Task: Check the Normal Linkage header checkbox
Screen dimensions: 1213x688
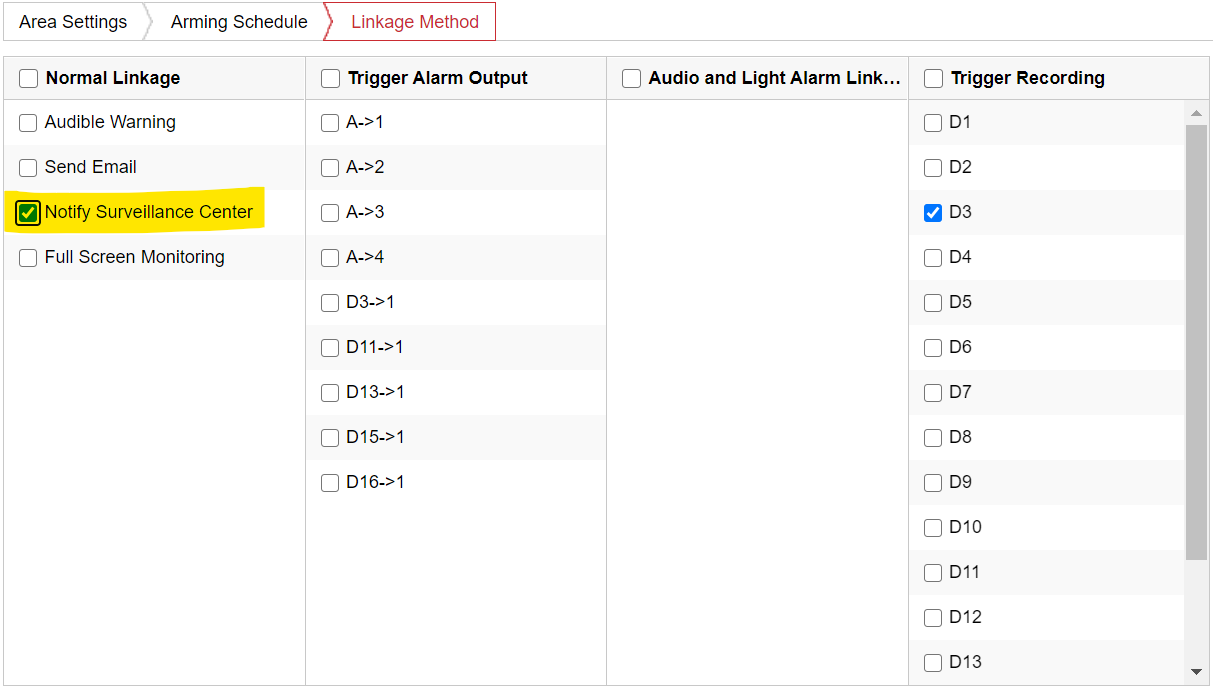Action: (x=29, y=78)
